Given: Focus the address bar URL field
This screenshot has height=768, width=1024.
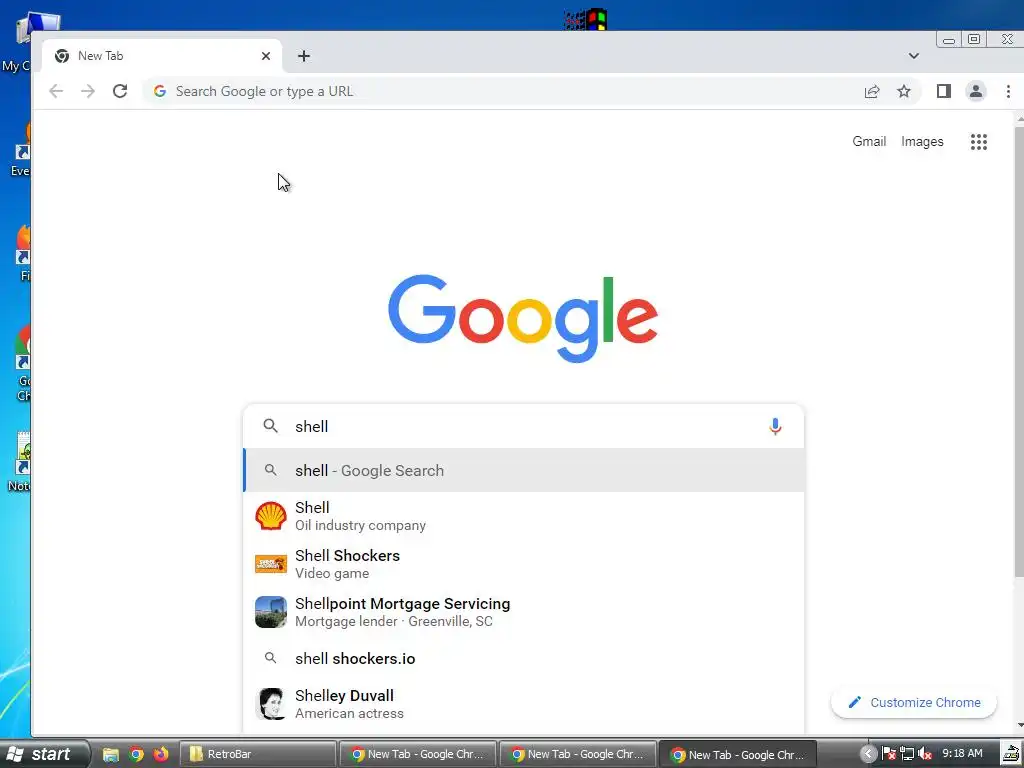Looking at the screenshot, I should 509,91.
